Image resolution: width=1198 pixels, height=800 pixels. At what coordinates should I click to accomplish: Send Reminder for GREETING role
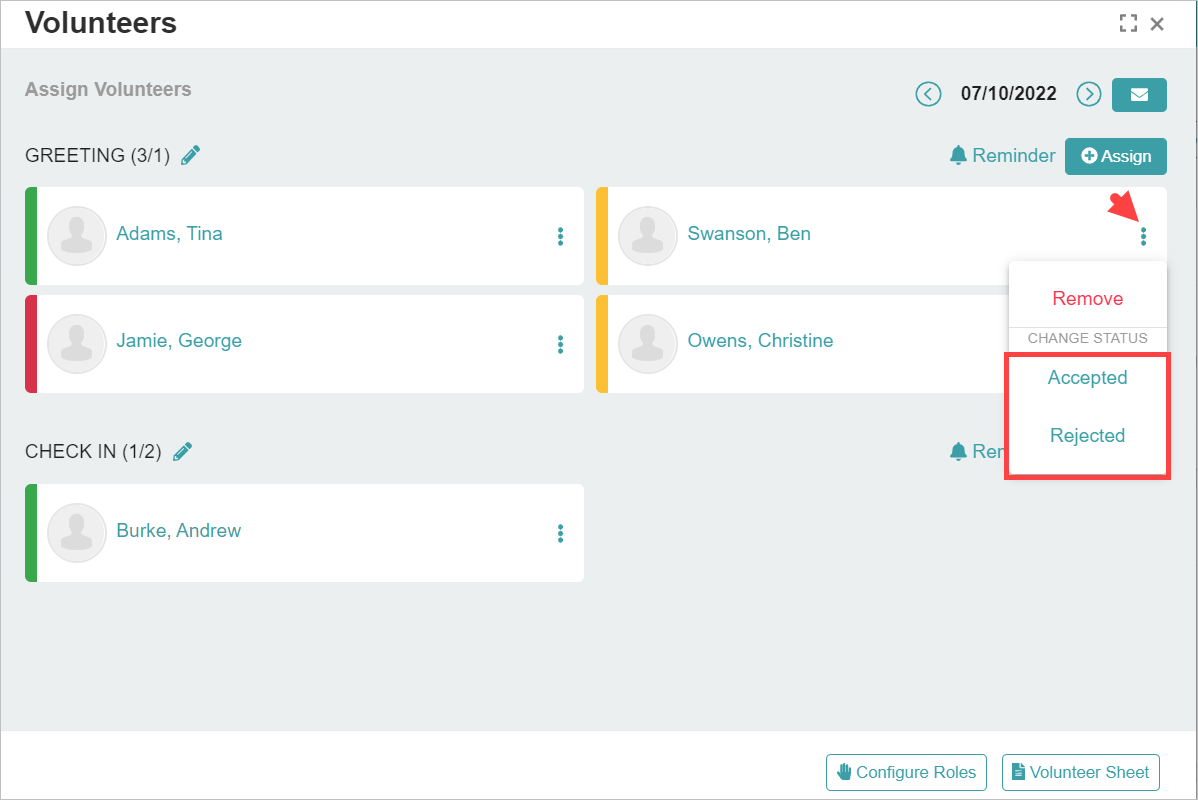(x=1002, y=156)
